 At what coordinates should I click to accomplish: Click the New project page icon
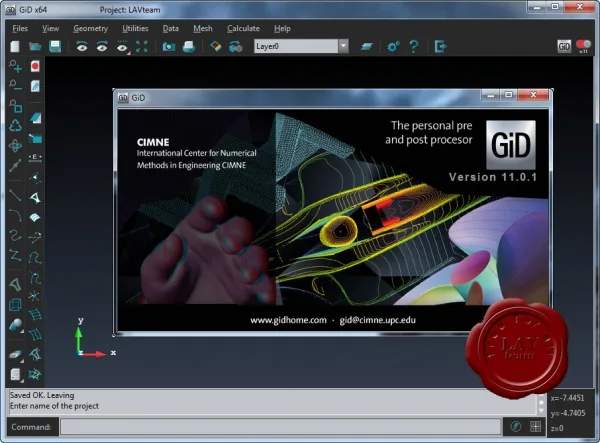coord(15,47)
